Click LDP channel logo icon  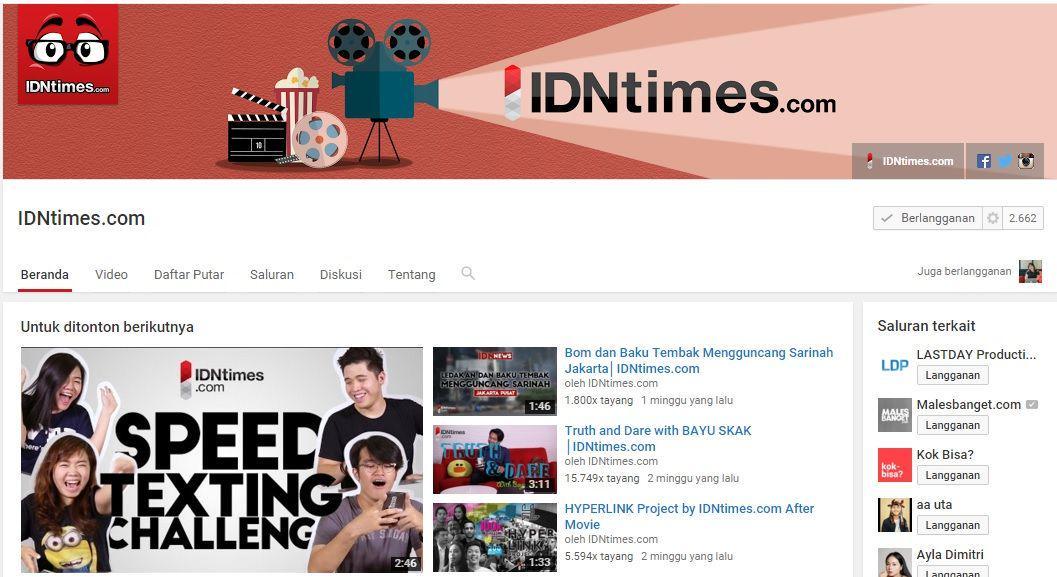pyautogui.click(x=895, y=365)
